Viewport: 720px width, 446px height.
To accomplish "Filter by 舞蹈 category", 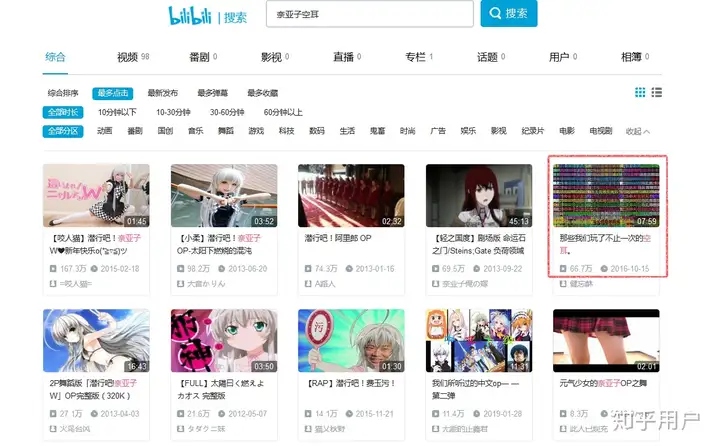I will [x=226, y=131].
